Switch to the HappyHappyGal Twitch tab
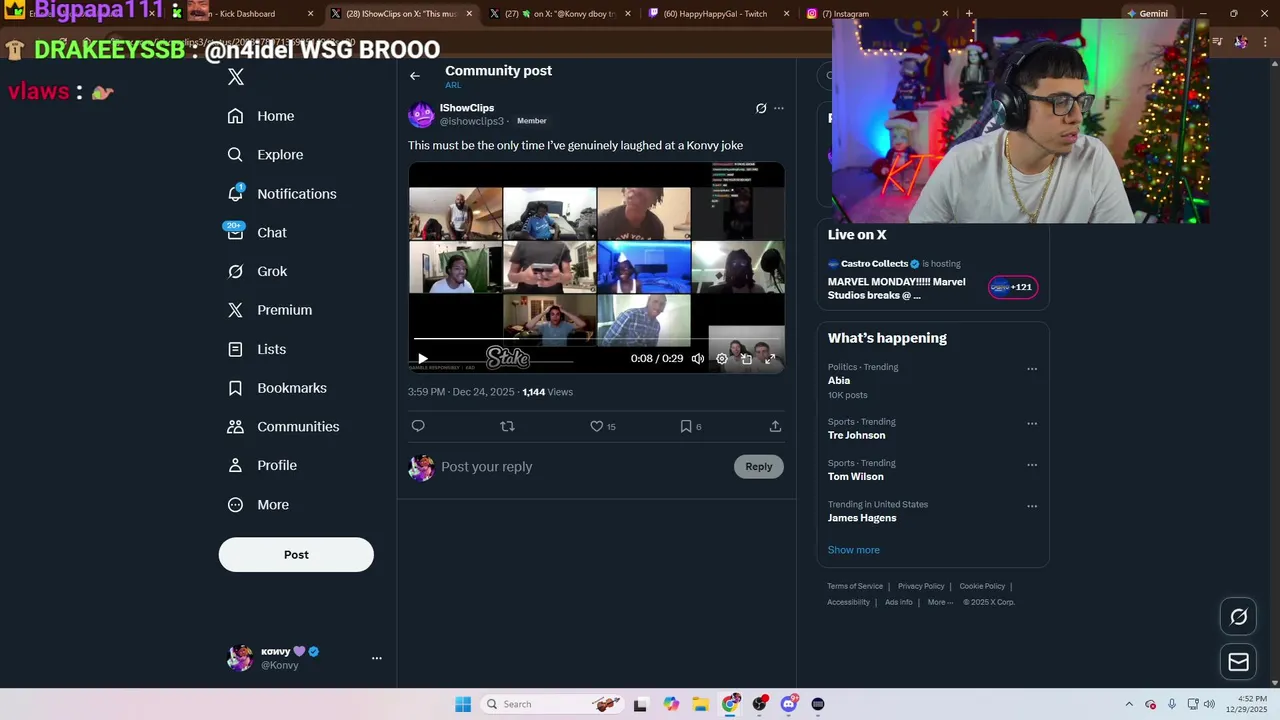This screenshot has height=720, width=1280. [718, 13]
